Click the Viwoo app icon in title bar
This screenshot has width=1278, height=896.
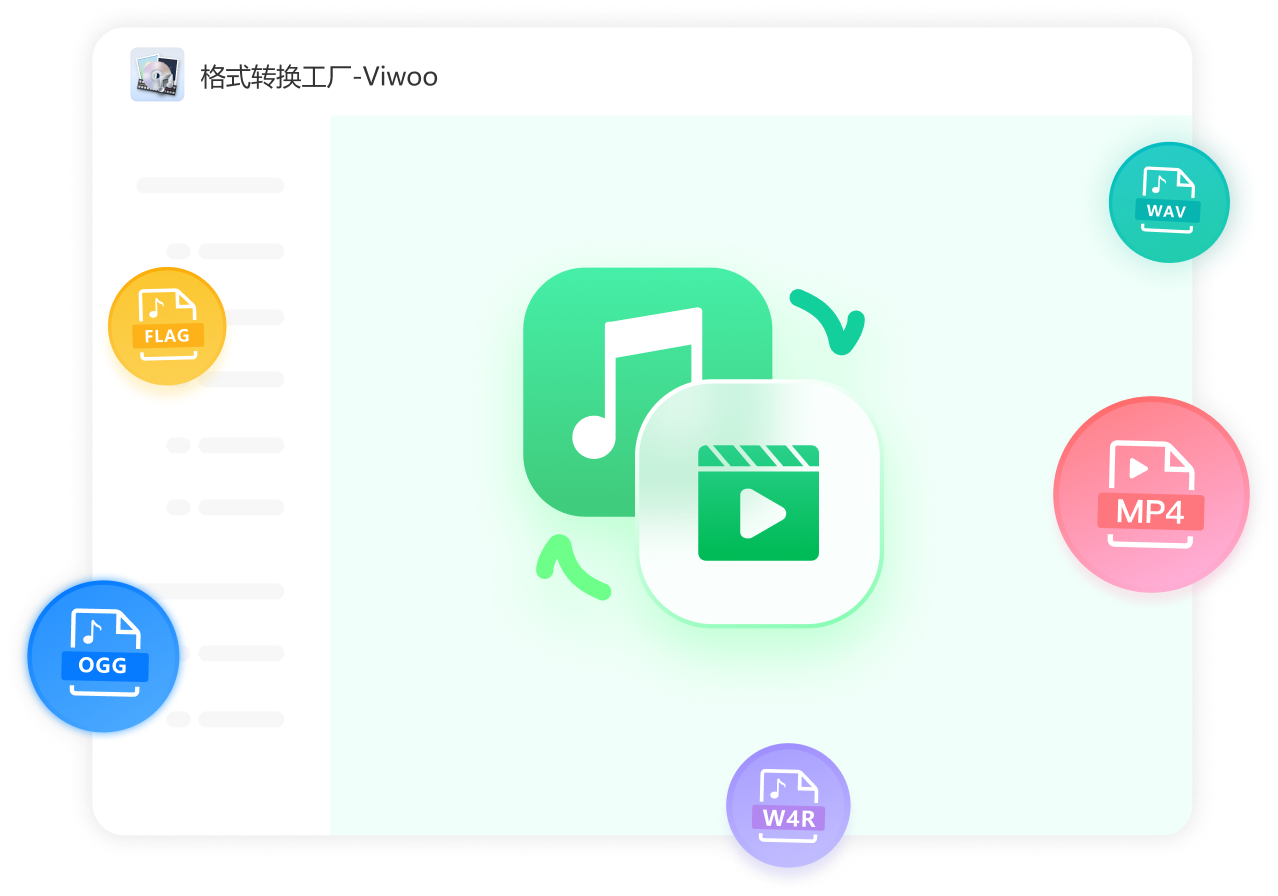coord(157,75)
